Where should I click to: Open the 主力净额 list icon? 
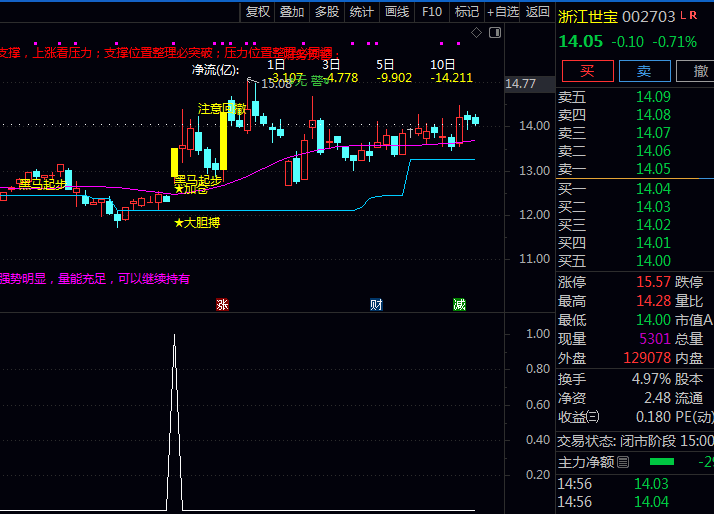[x=623, y=463]
